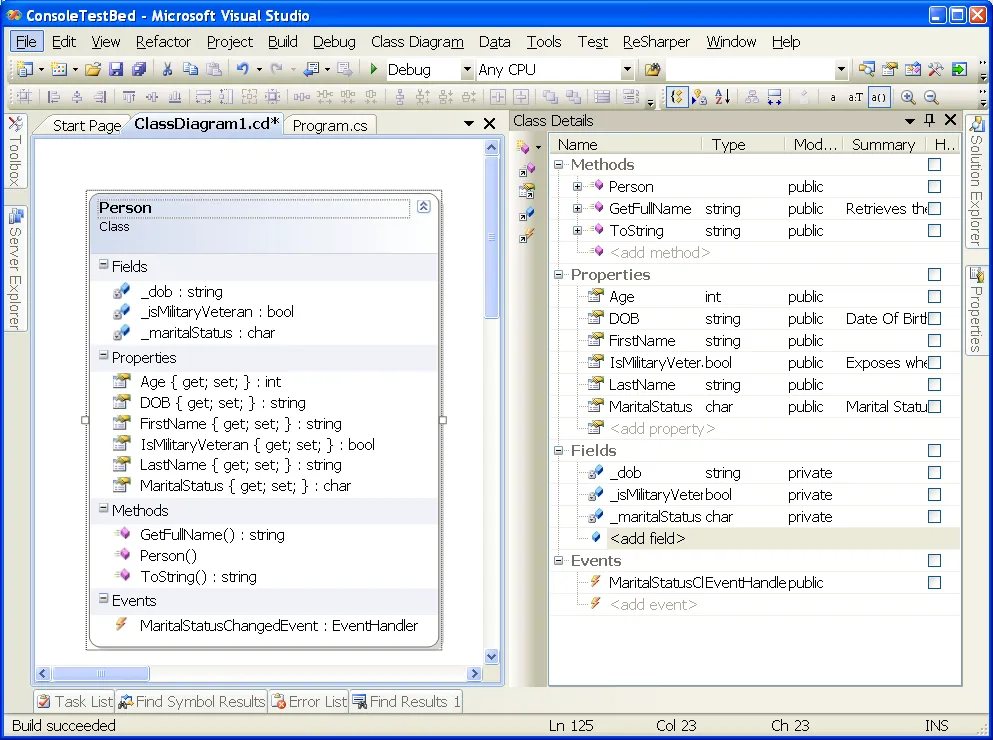This screenshot has width=993, height=740.
Task: Open the Find Symbol Results panel tab
Action: (192, 701)
